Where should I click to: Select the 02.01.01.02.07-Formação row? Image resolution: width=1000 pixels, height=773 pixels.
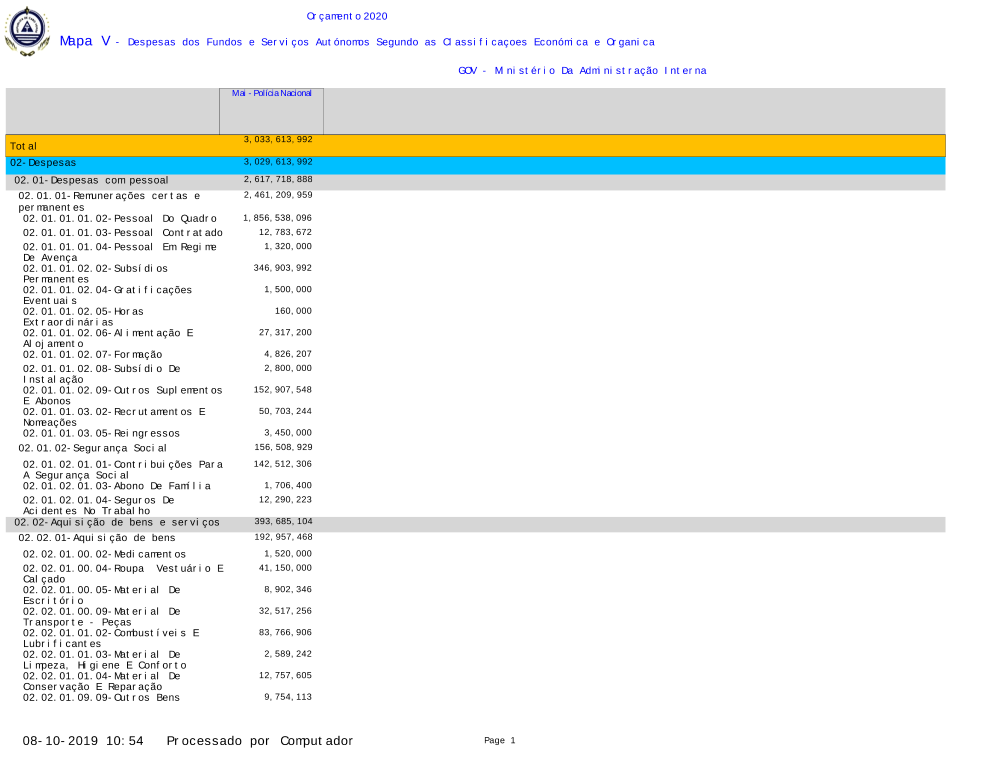[x=93, y=355]
